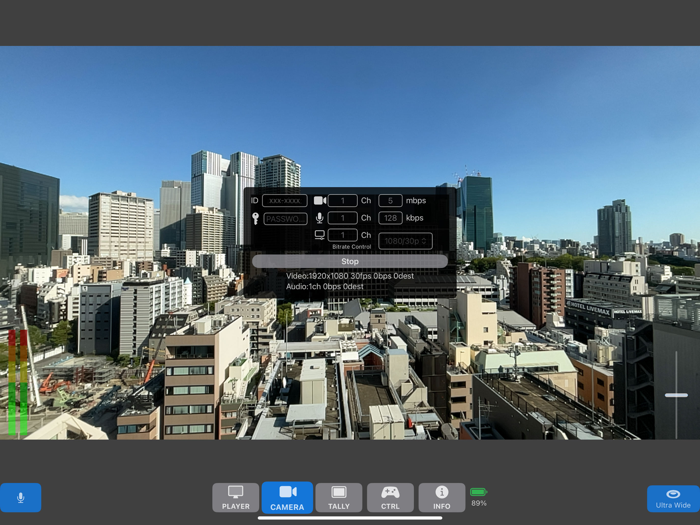Open the TALLY tab

click(x=339, y=497)
